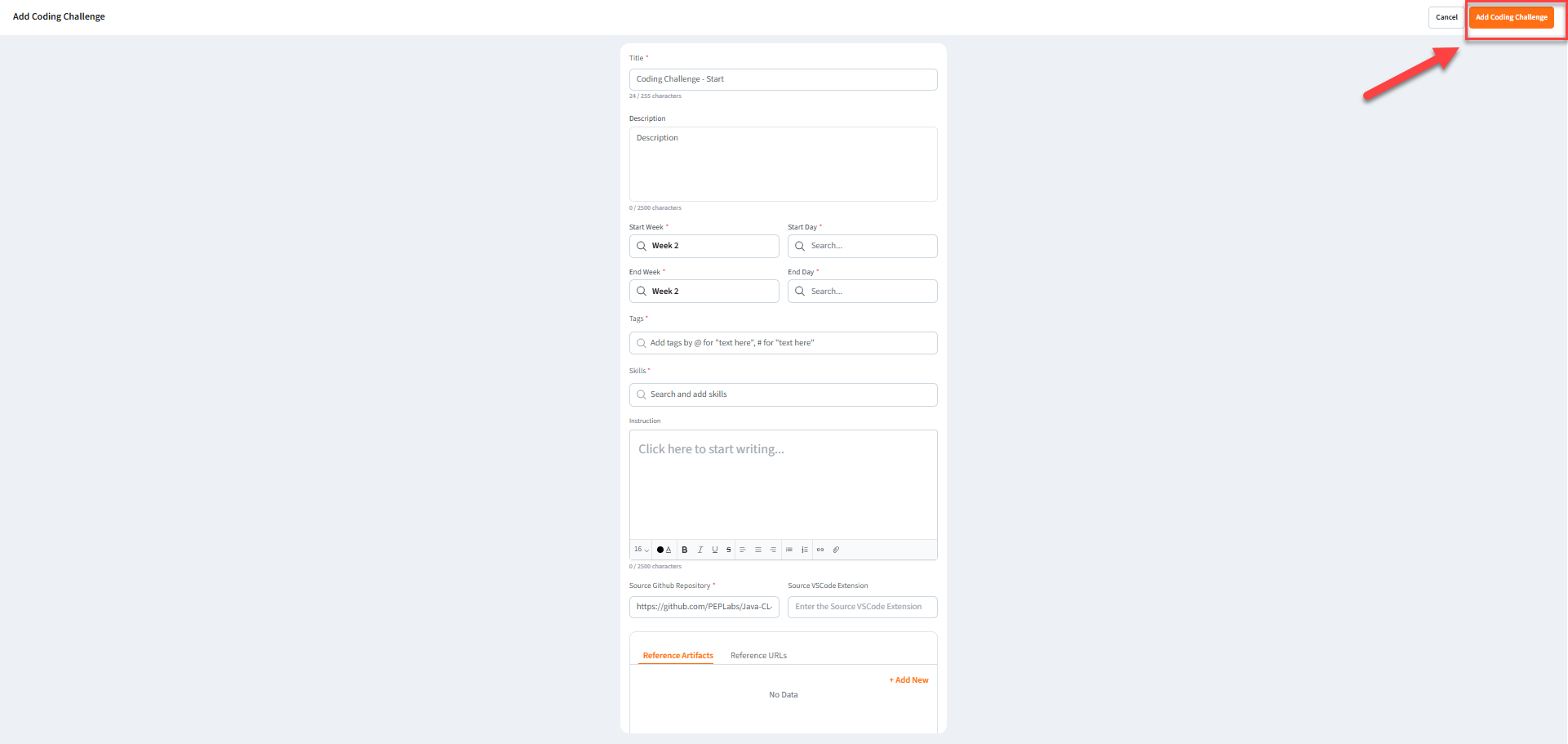Insert a bulleted list
Viewport: 1568px width, 744px height.
(x=789, y=550)
